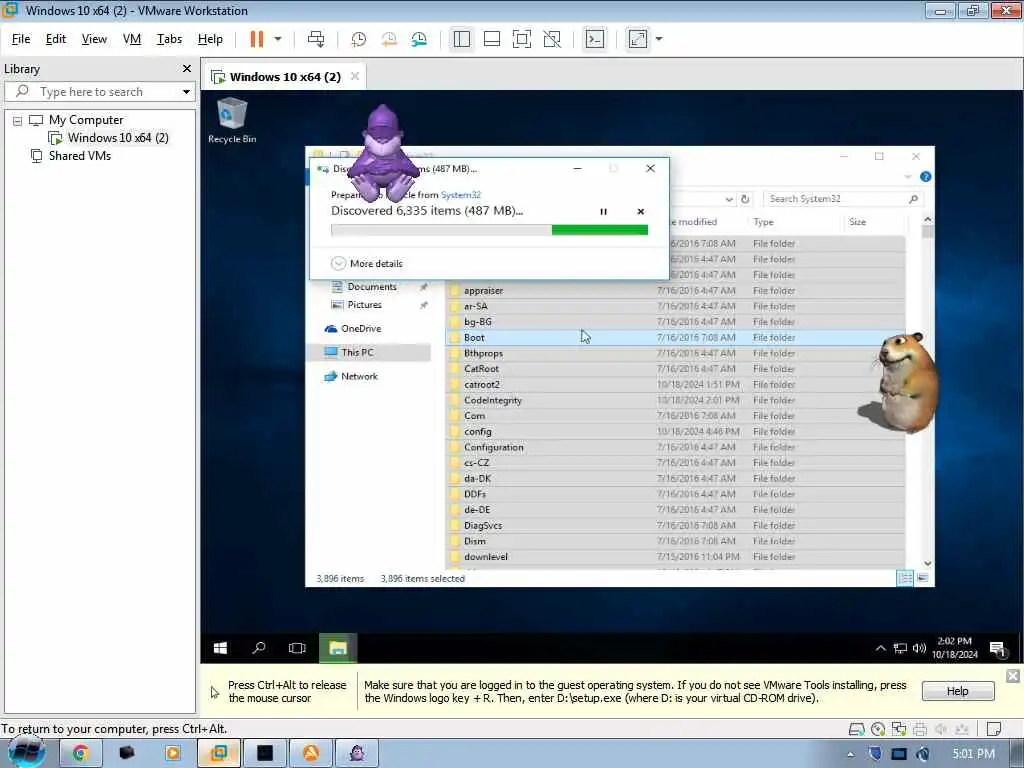Send Ctrl+Alt+Del to the virtual machine
This screenshot has height=768, width=1024.
coord(316,39)
